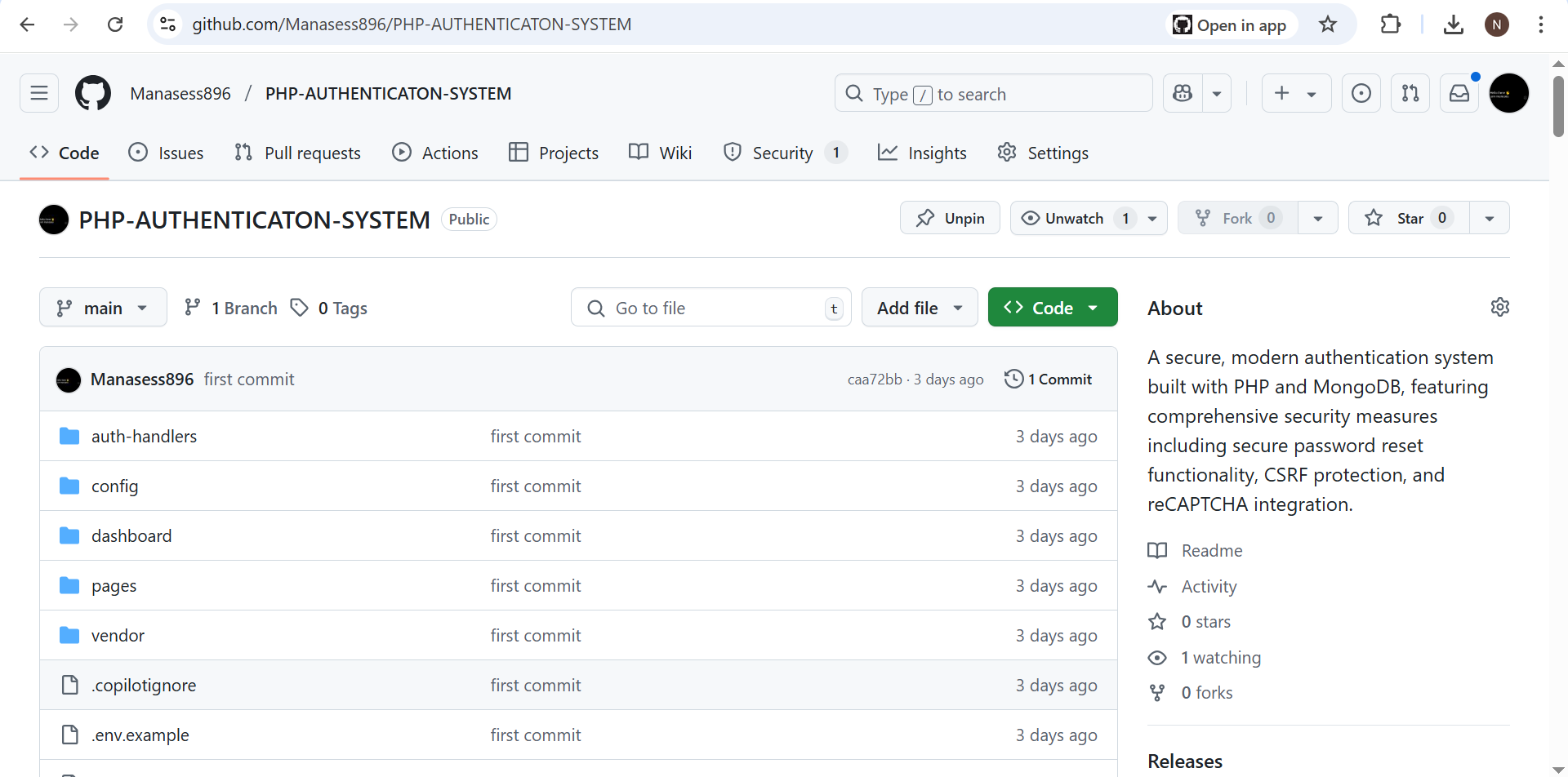Open the Activity link in About
Viewport: 1568px width, 777px height.
tap(1209, 587)
